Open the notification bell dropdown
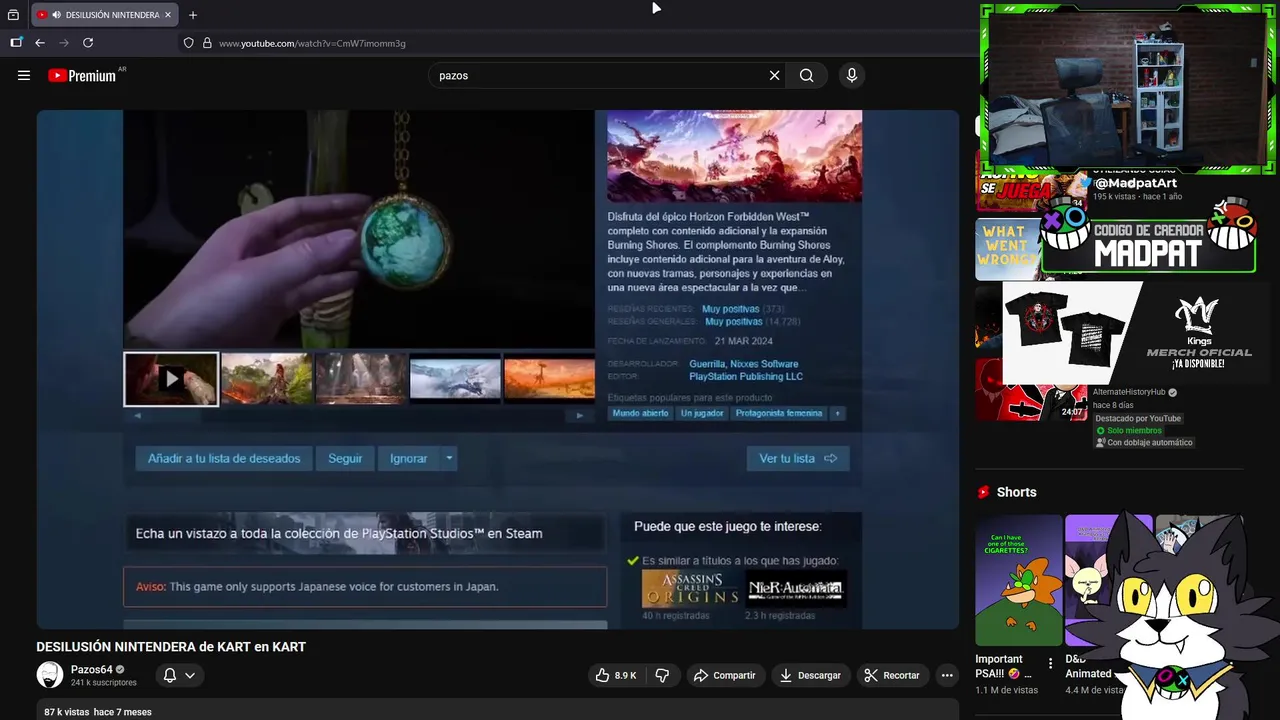This screenshot has width=1280, height=720. (179, 676)
